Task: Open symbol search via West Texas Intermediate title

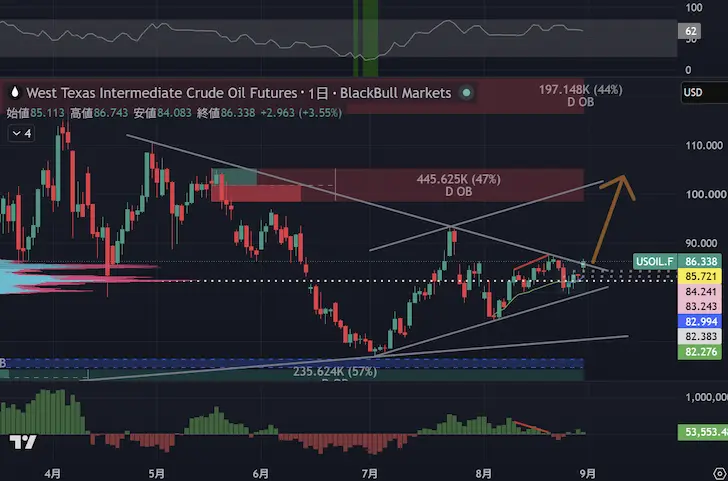Action: click(x=161, y=93)
